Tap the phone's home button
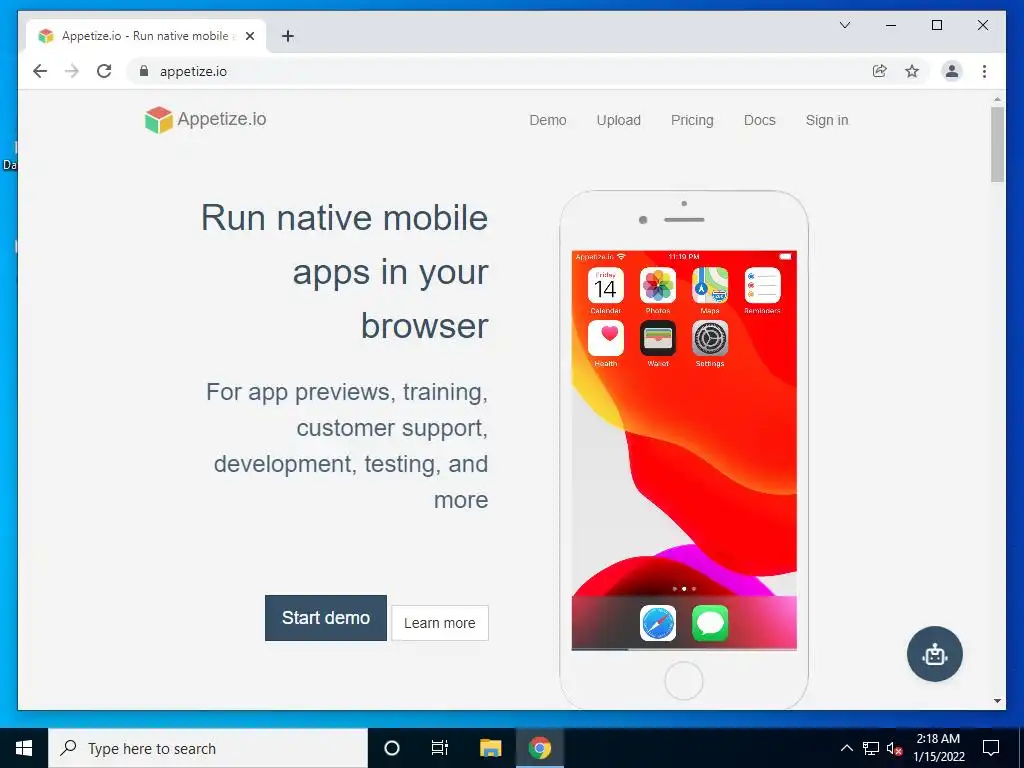1024x768 pixels. pyautogui.click(x=684, y=680)
